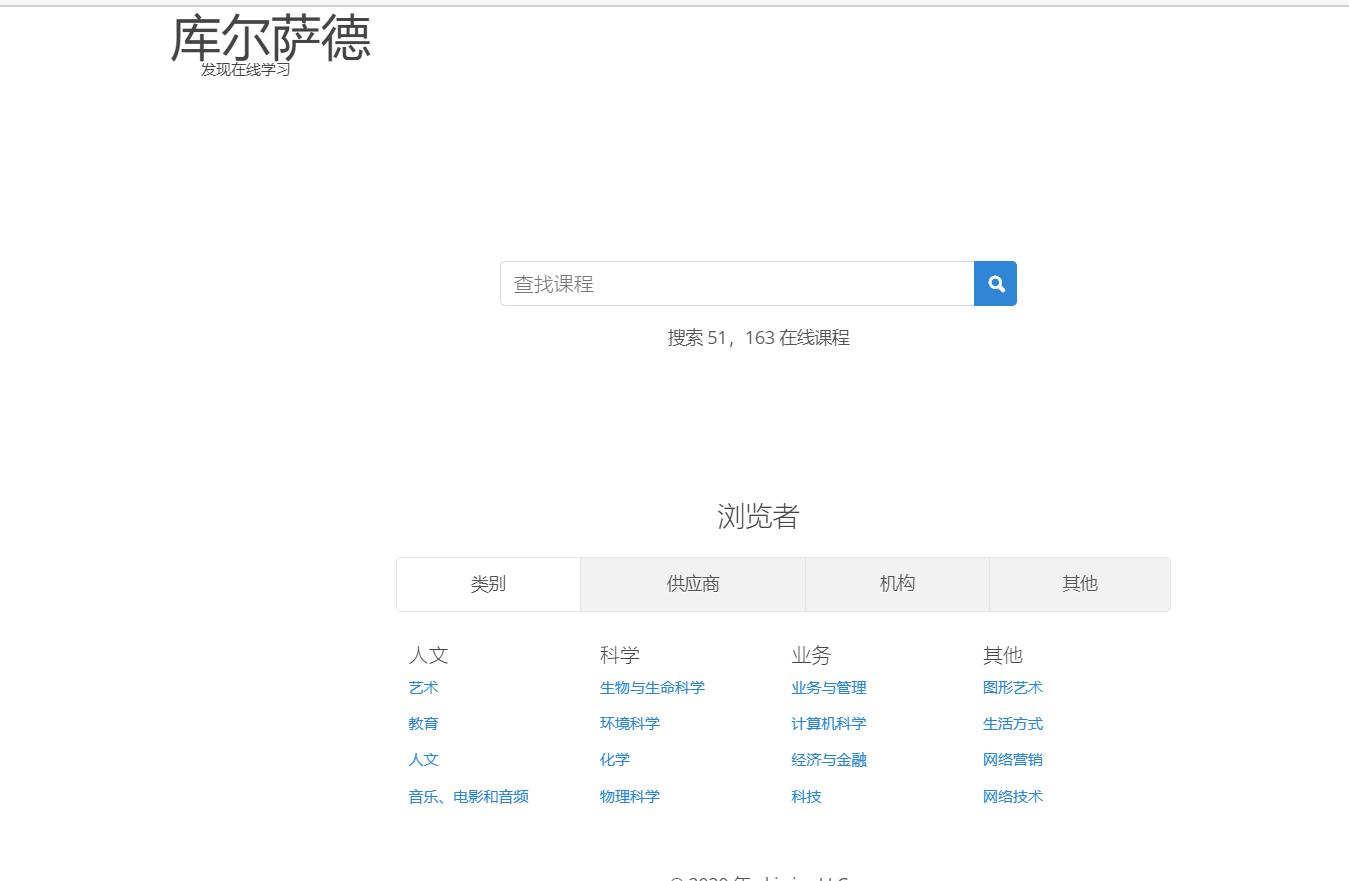1349x881 pixels.
Task: Open the 科技 category link
Action: click(x=806, y=796)
